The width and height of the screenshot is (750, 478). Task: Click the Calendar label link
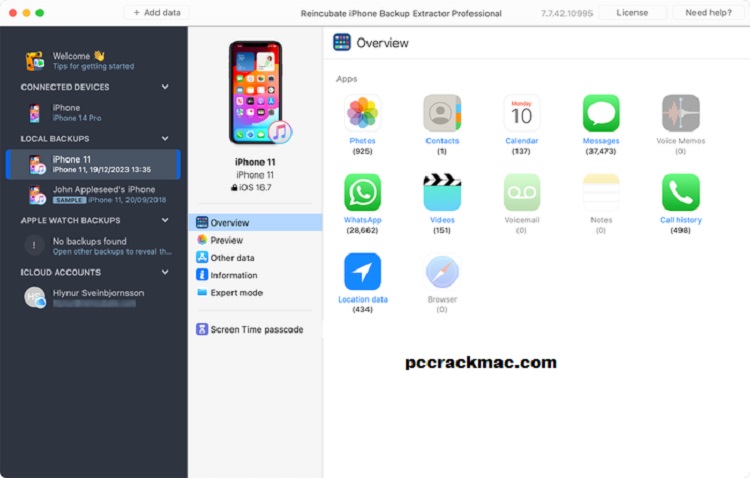pos(521,141)
